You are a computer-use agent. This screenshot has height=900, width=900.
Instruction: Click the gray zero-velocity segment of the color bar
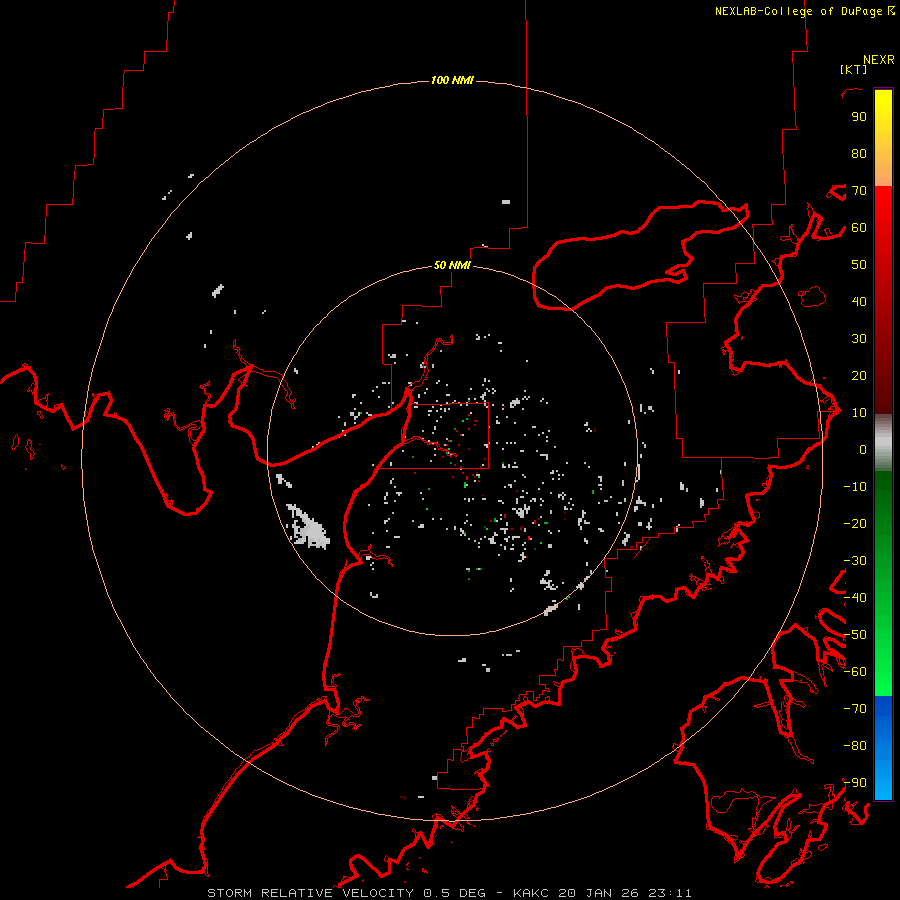tap(883, 443)
